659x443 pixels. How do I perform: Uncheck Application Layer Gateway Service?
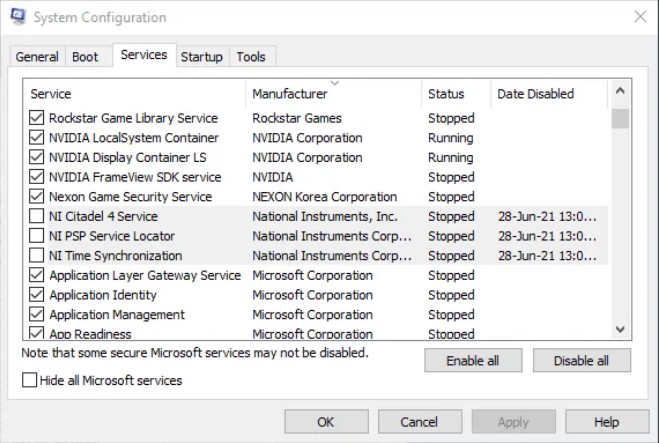click(37, 275)
